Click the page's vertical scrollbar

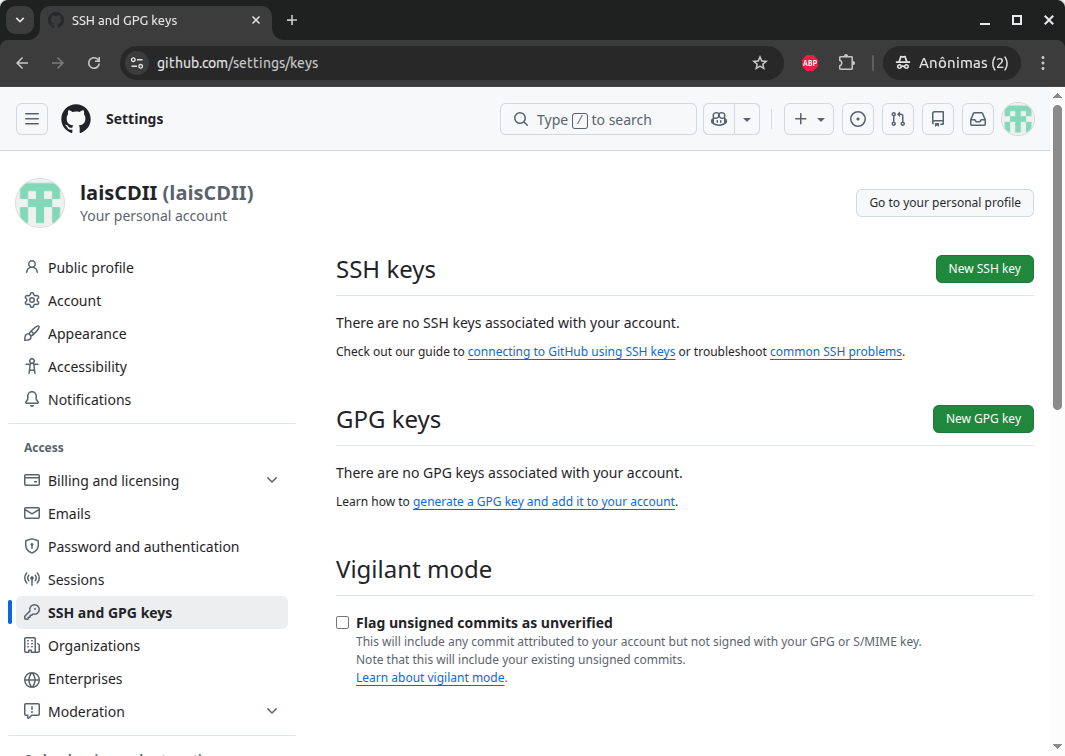click(x=1058, y=250)
